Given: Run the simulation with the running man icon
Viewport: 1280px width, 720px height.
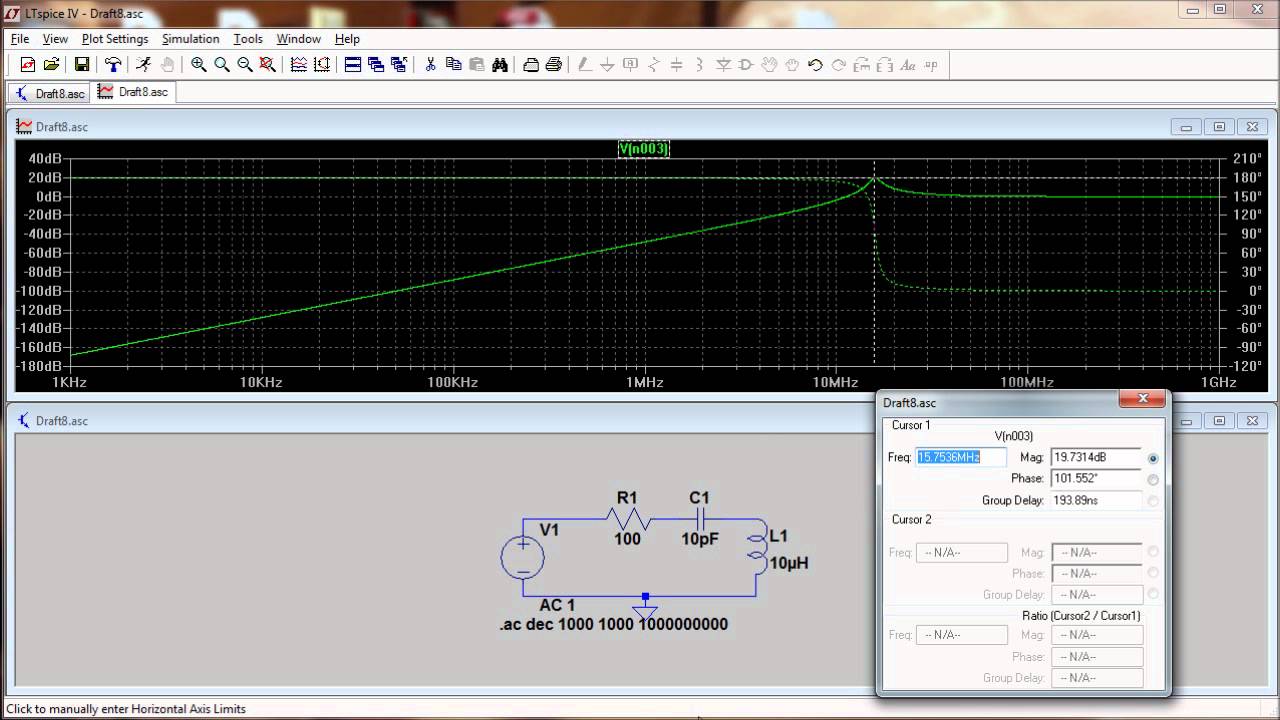Looking at the screenshot, I should pos(143,64).
